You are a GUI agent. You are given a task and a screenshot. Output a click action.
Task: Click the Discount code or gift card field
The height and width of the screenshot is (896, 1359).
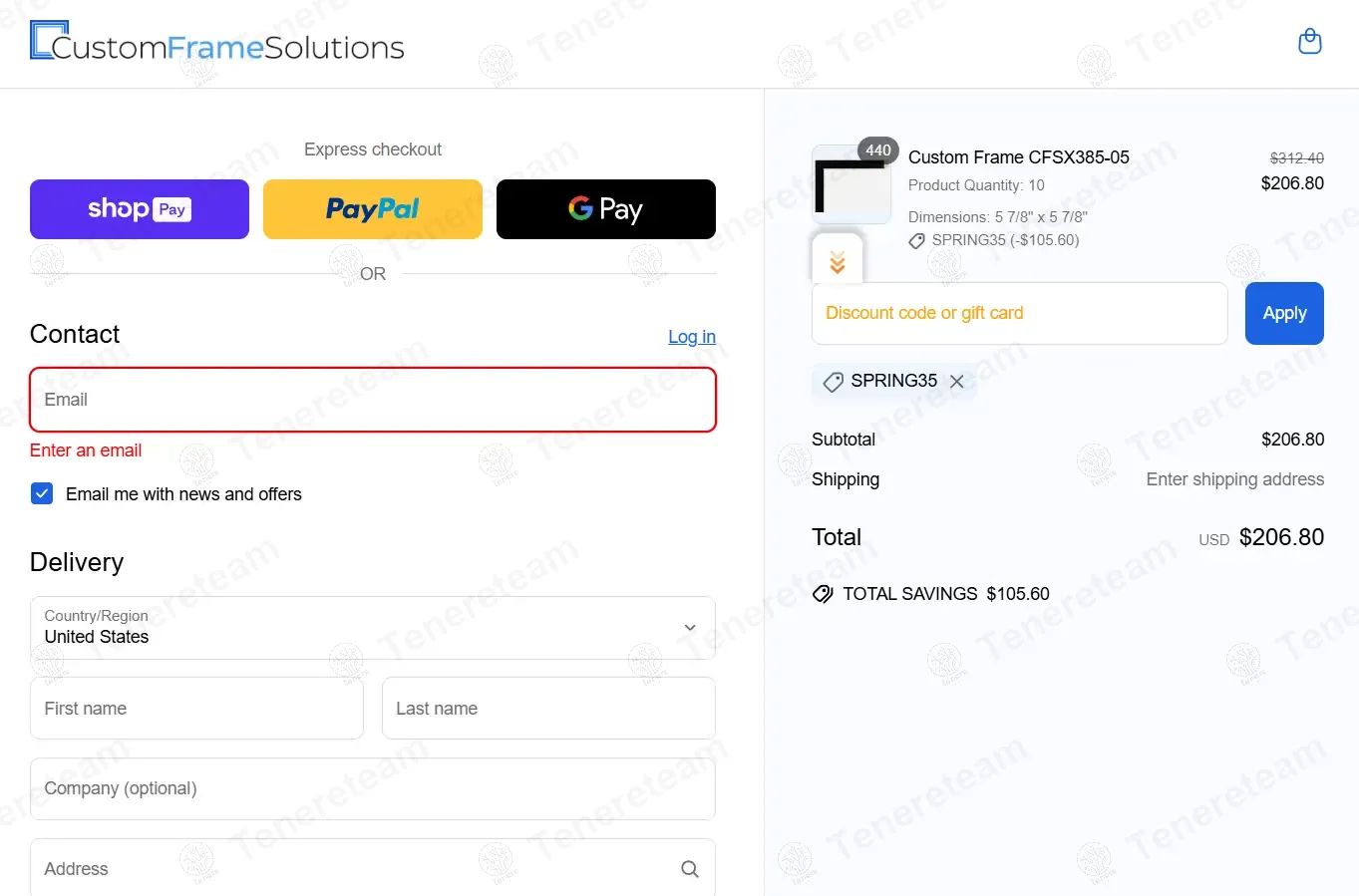(1019, 313)
